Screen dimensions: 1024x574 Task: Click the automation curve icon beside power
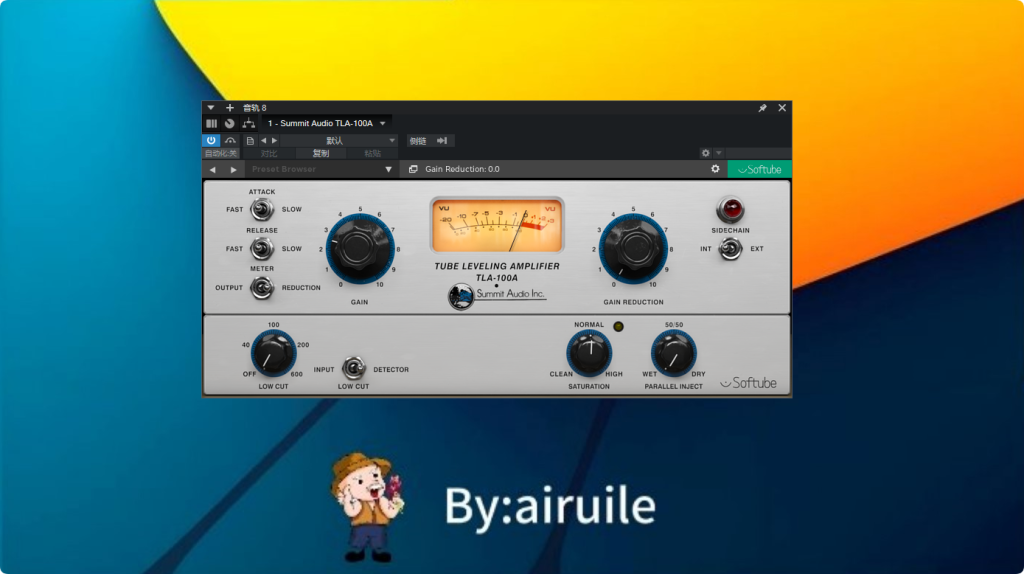click(x=230, y=140)
